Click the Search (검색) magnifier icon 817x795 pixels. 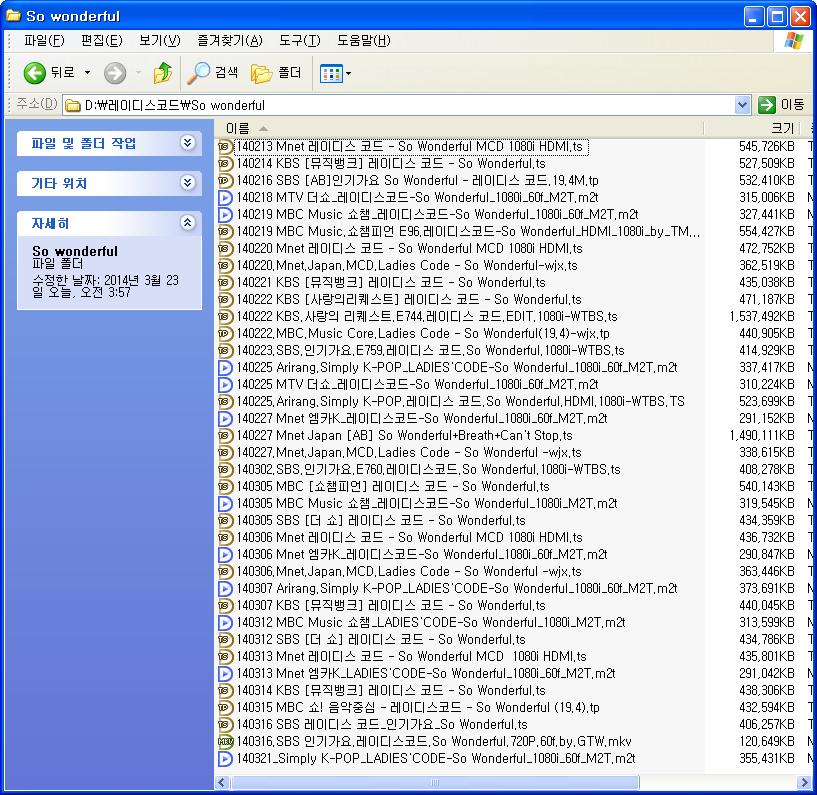click(x=199, y=73)
